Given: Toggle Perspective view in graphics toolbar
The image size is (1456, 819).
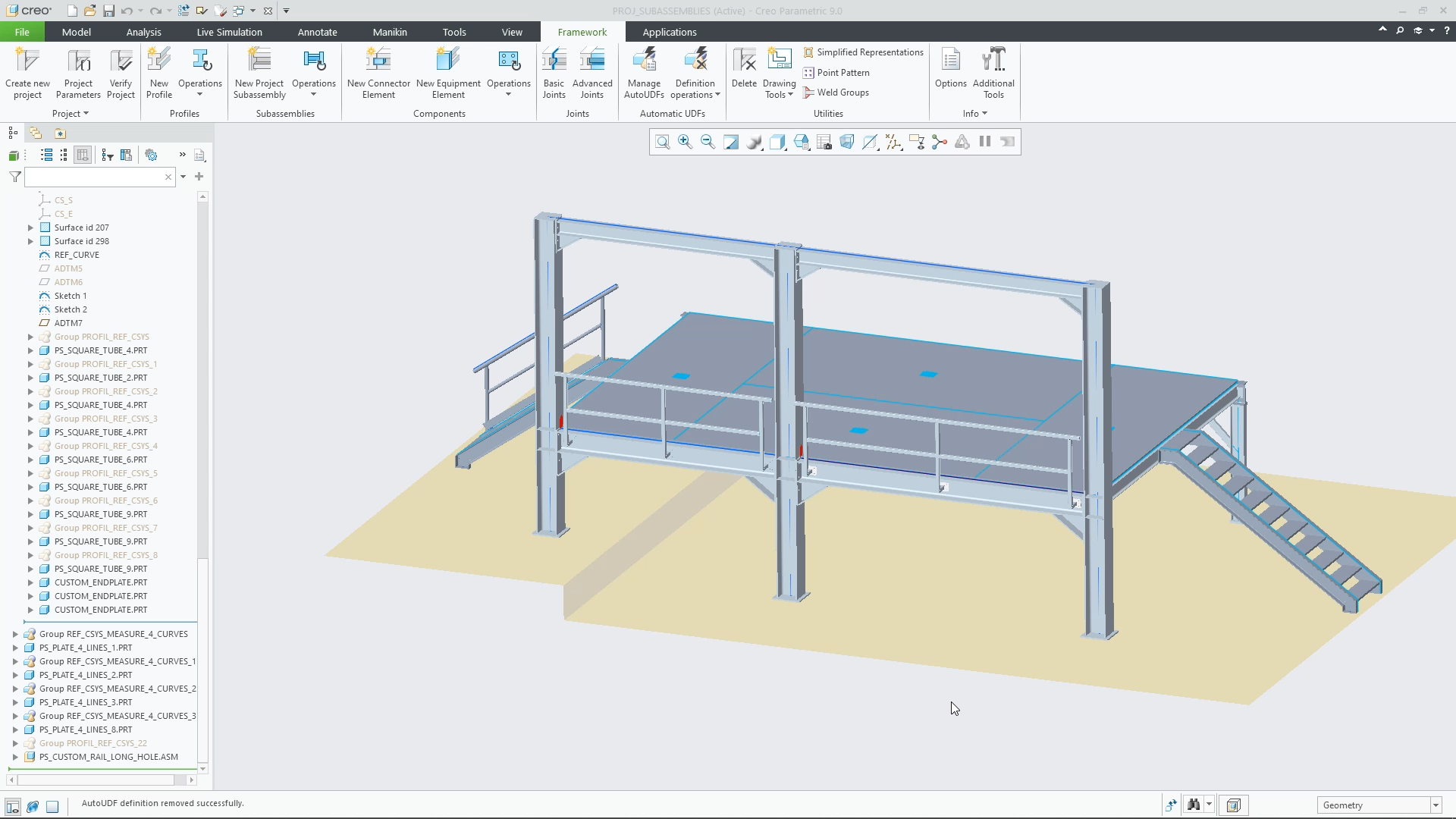Looking at the screenshot, I should (847, 142).
